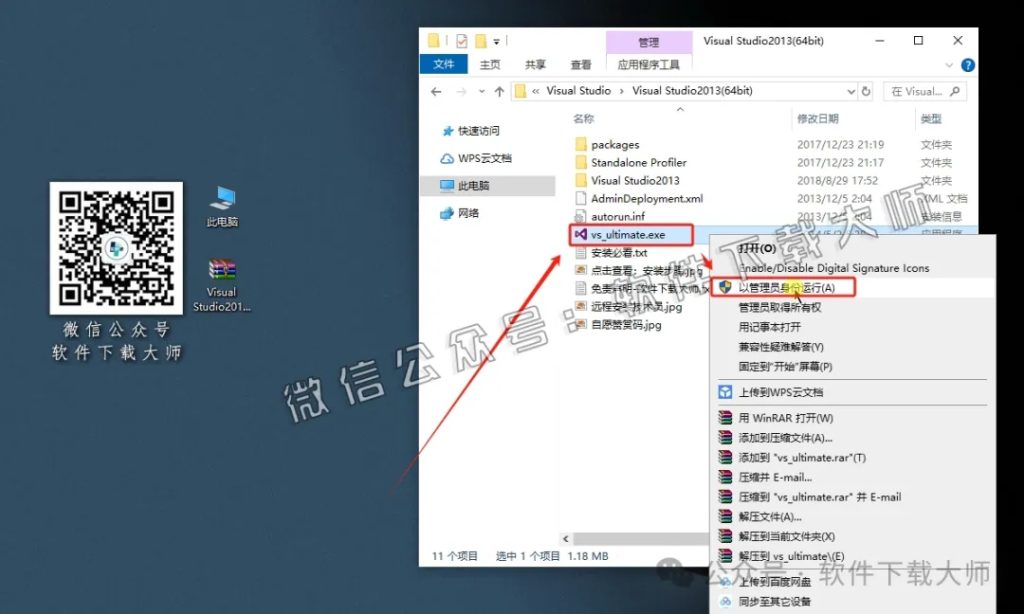The width and height of the screenshot is (1024, 614).
Task: Go up one folder level arrow
Action: point(500,91)
